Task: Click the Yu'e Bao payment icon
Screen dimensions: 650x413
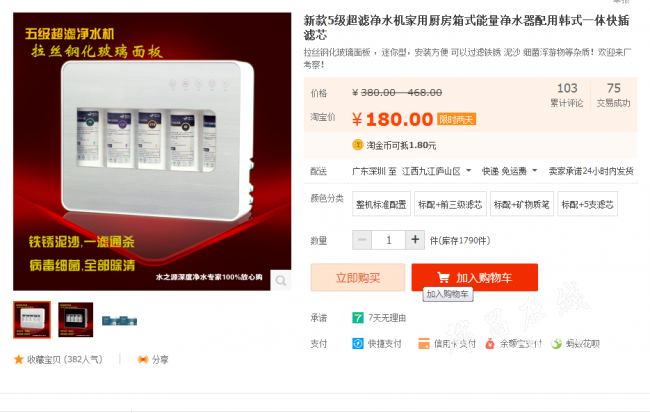Action: click(490, 343)
